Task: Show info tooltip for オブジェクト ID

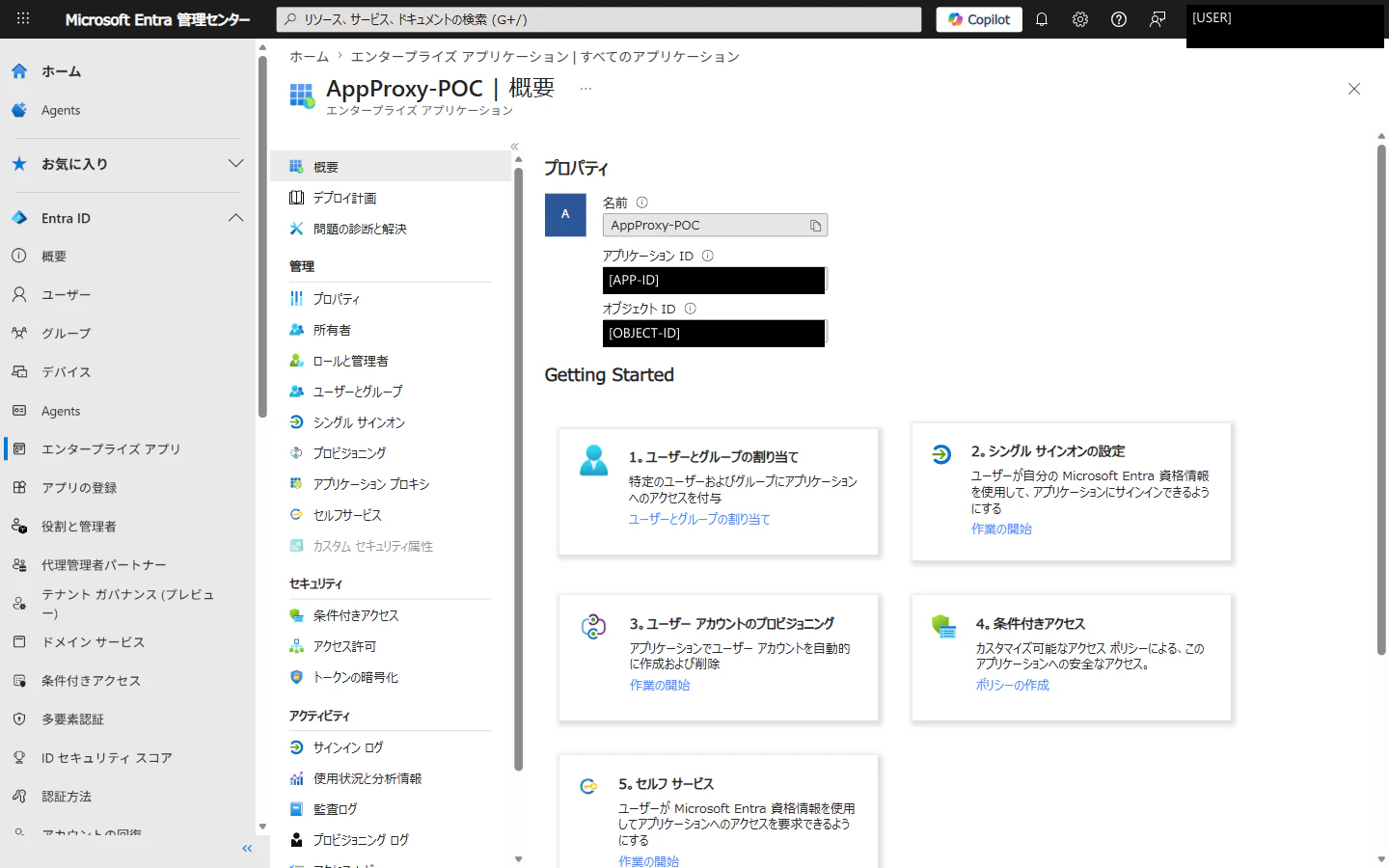Action: coord(690,309)
